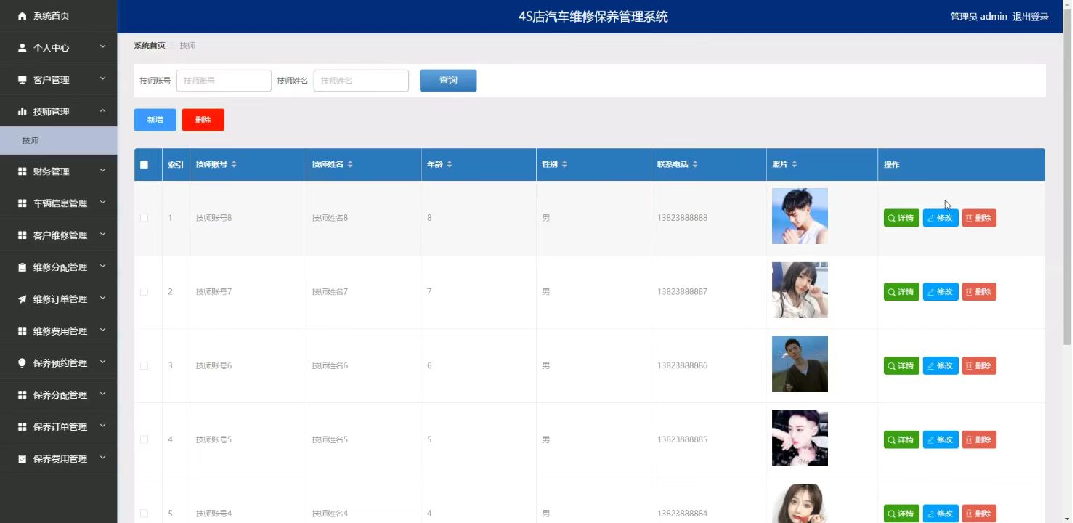Check the checkbox for row 4

click(x=144, y=439)
